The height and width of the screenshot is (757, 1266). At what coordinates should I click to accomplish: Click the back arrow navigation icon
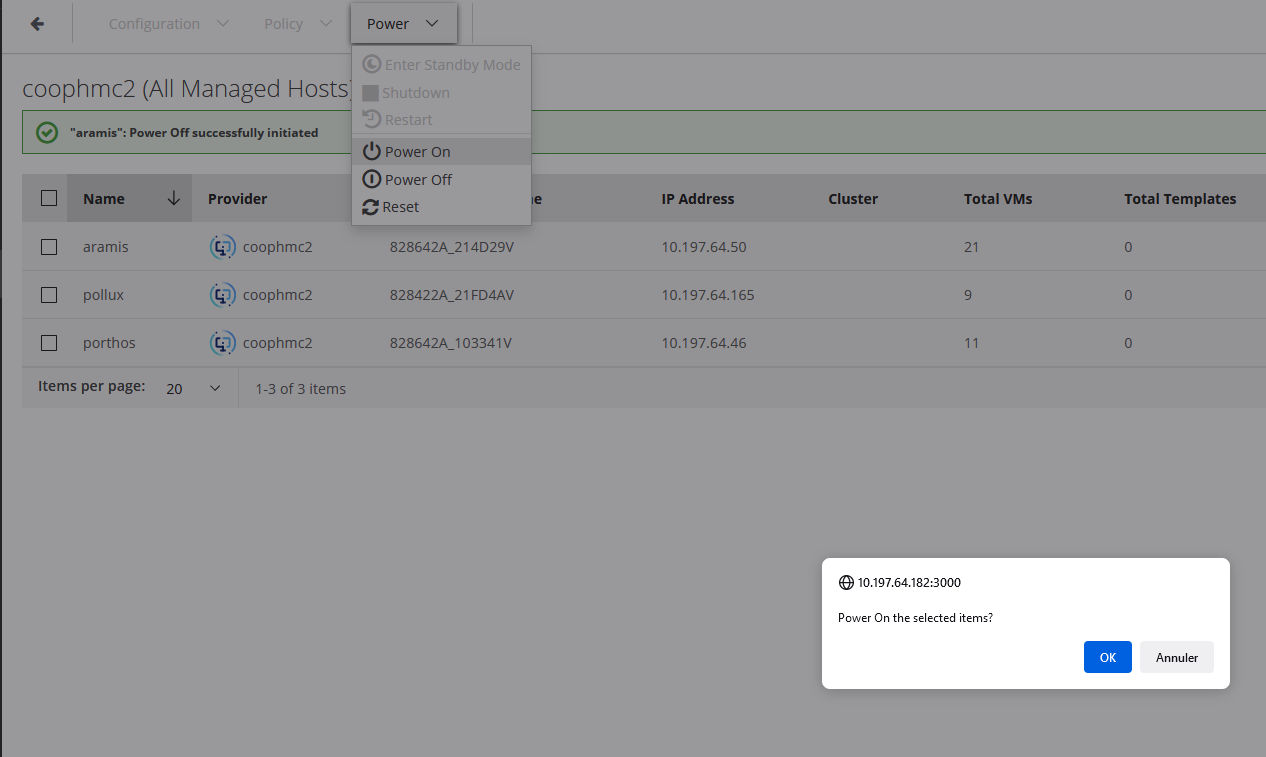[x=36, y=22]
